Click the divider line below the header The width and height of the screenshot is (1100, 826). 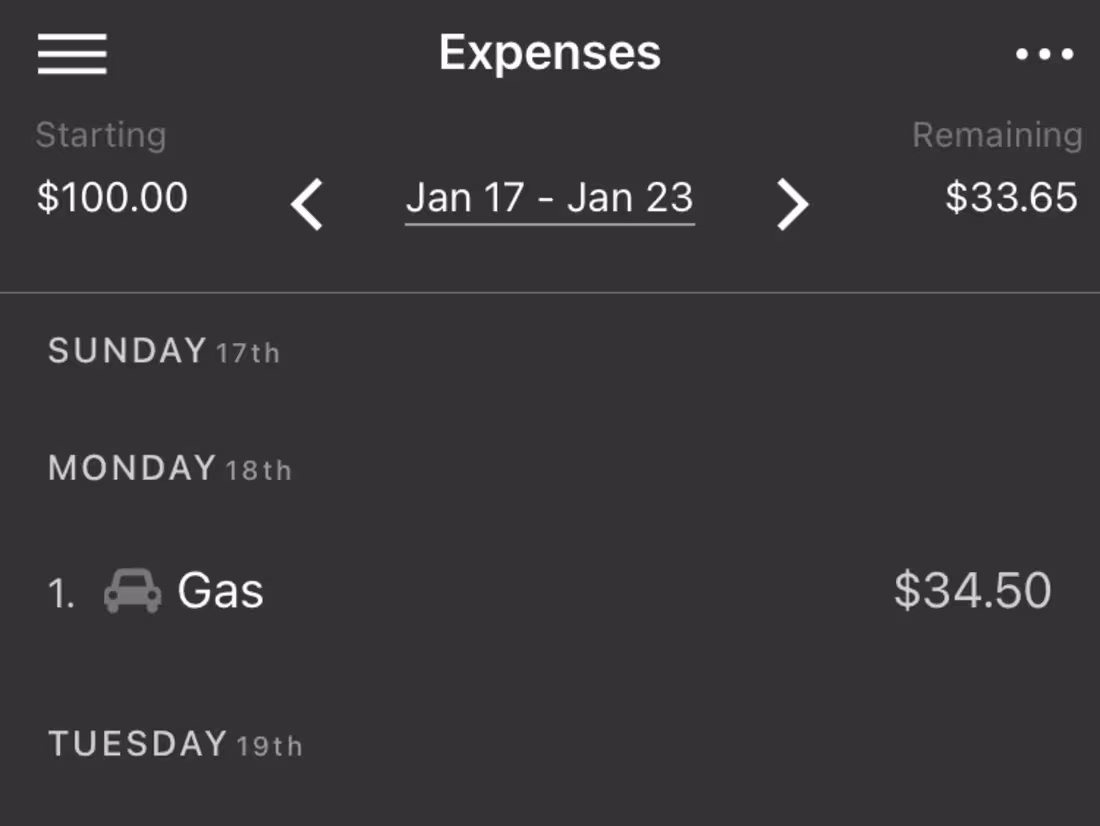tap(549, 293)
